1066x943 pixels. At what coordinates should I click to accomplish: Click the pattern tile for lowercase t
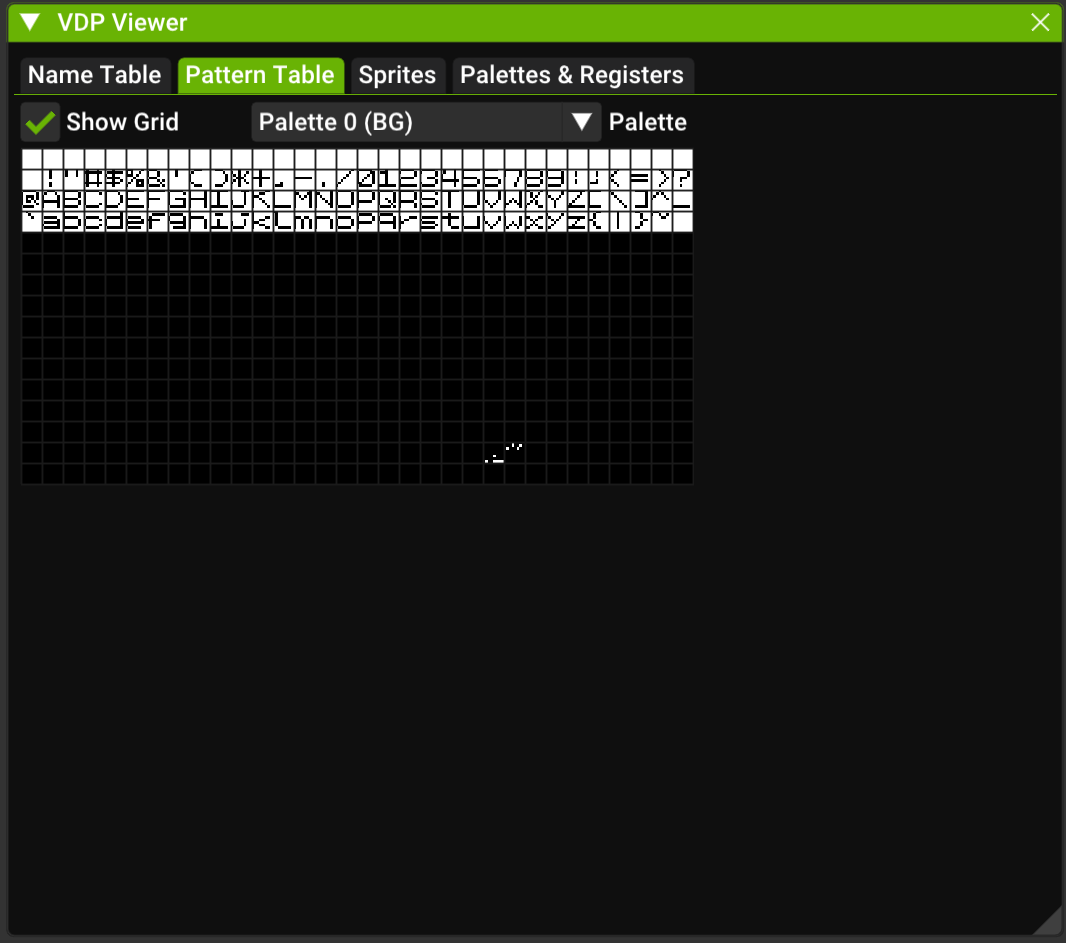(451, 222)
